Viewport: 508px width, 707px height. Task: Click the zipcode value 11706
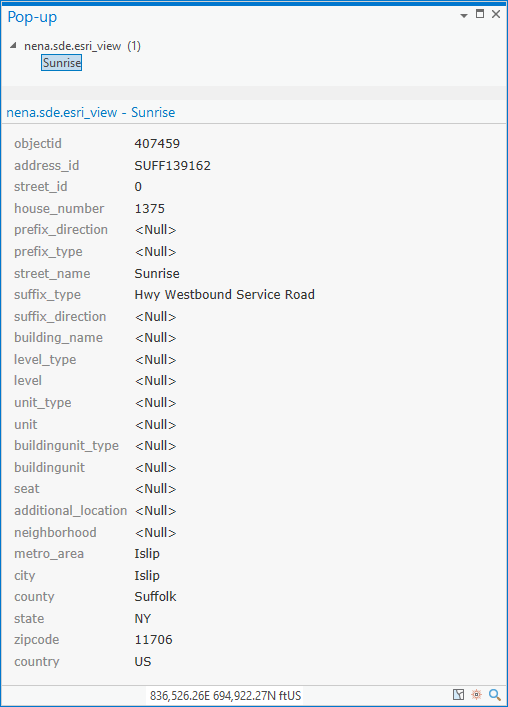coord(154,639)
